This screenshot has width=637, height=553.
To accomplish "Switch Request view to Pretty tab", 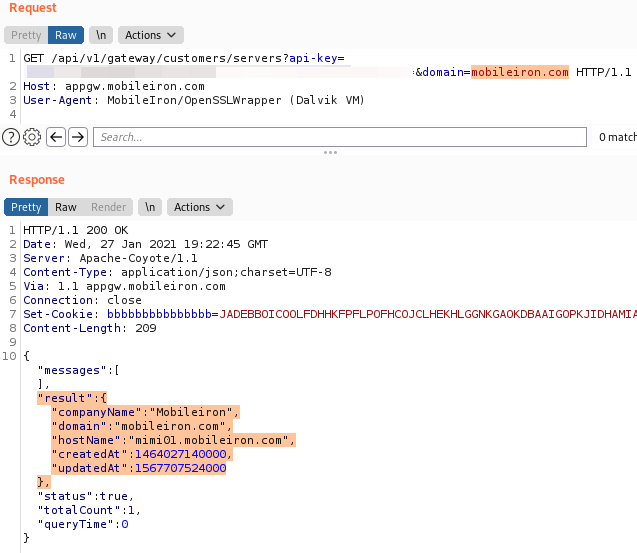I will [26, 35].
